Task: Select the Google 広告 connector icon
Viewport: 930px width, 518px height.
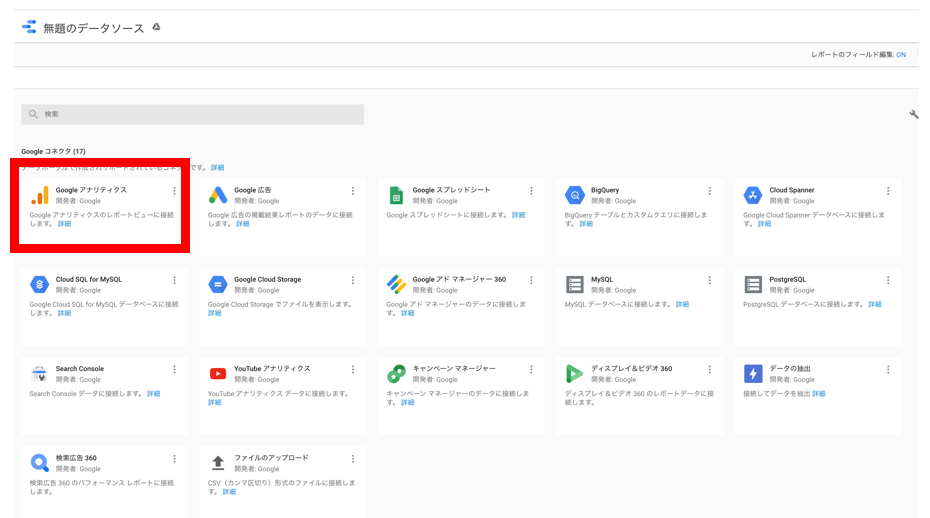Action: [218, 195]
